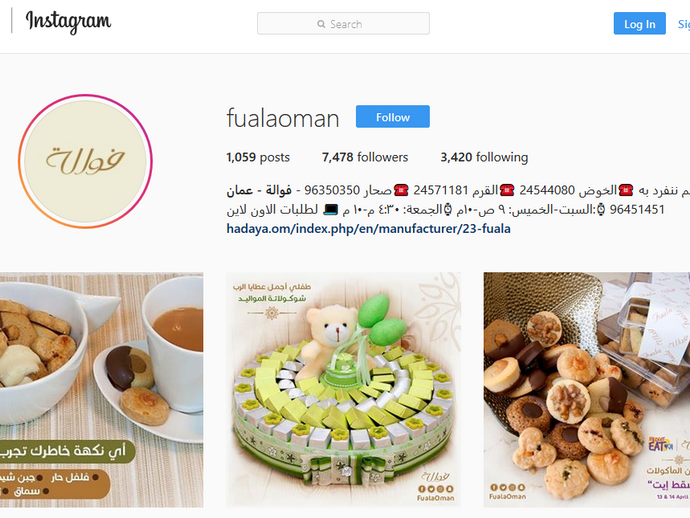Image resolution: width=690 pixels, height=518 pixels.
Task: Open the teddy bear chocolate cake post
Action: click(x=343, y=390)
